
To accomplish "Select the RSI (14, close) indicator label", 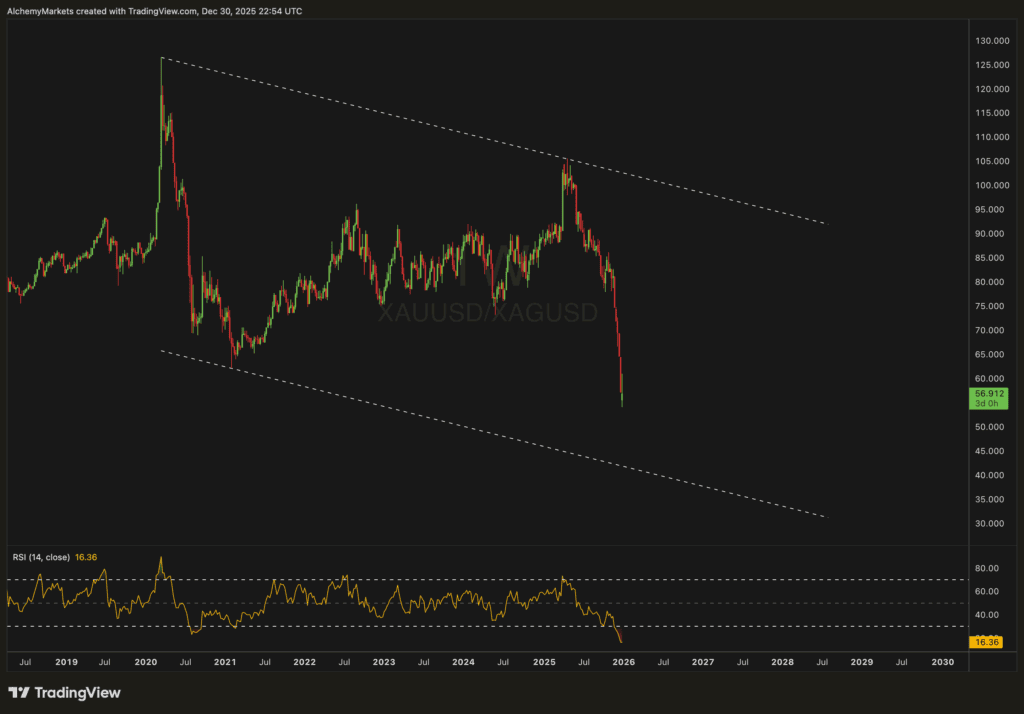I will coord(41,557).
